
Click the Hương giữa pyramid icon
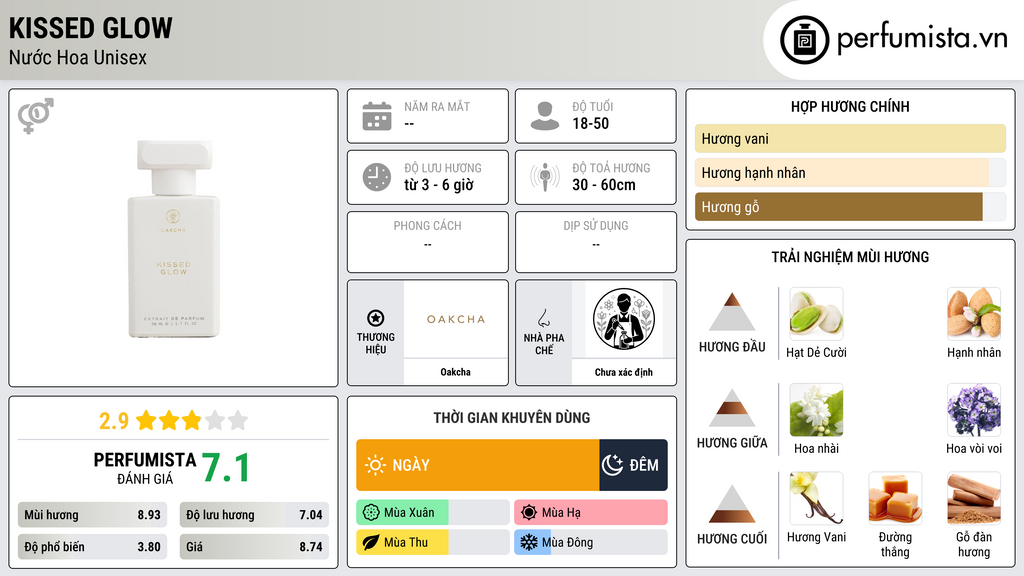coord(732,408)
